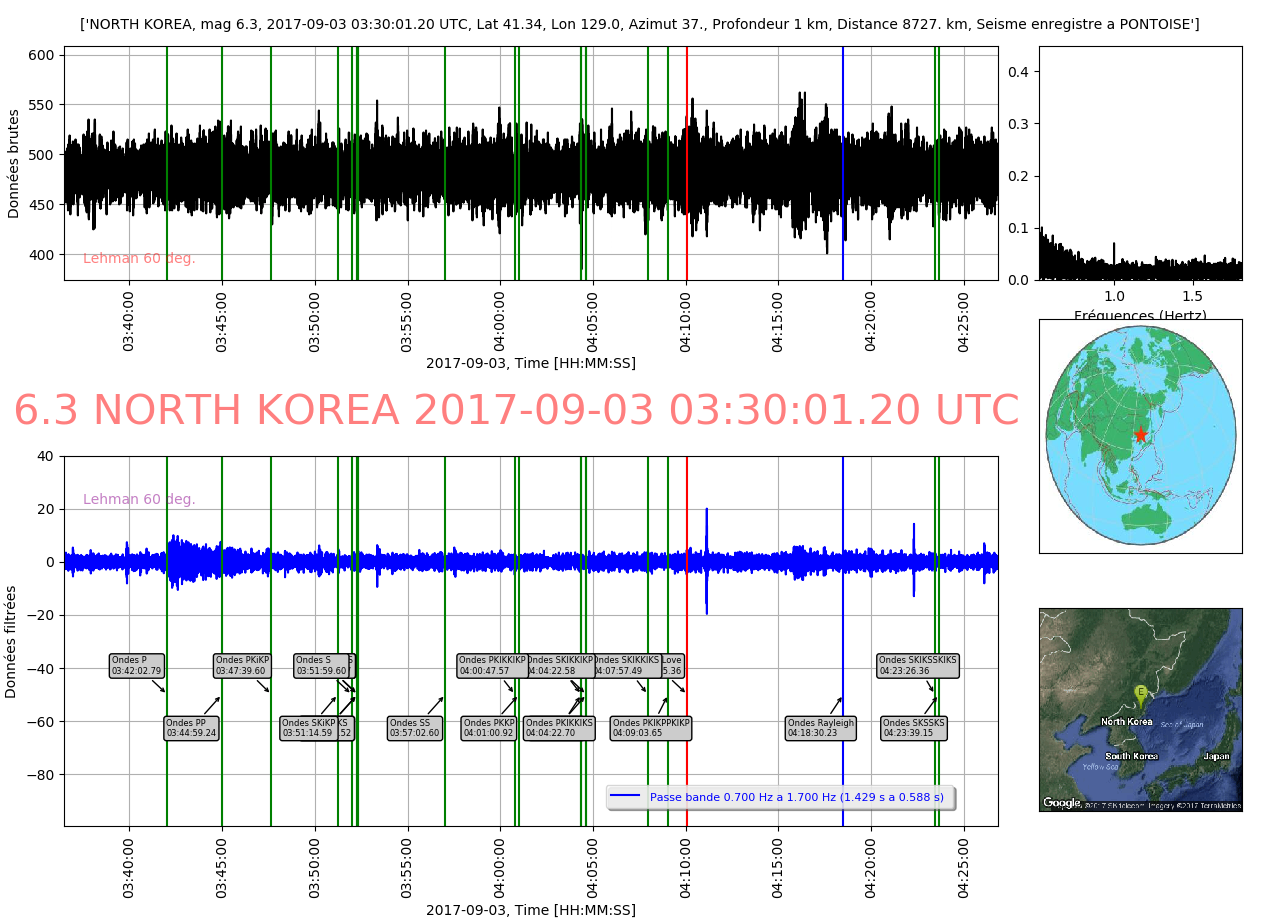The height and width of the screenshot is (918, 1280).
Task: Click the Passe bande legend text
Action: tap(796, 797)
